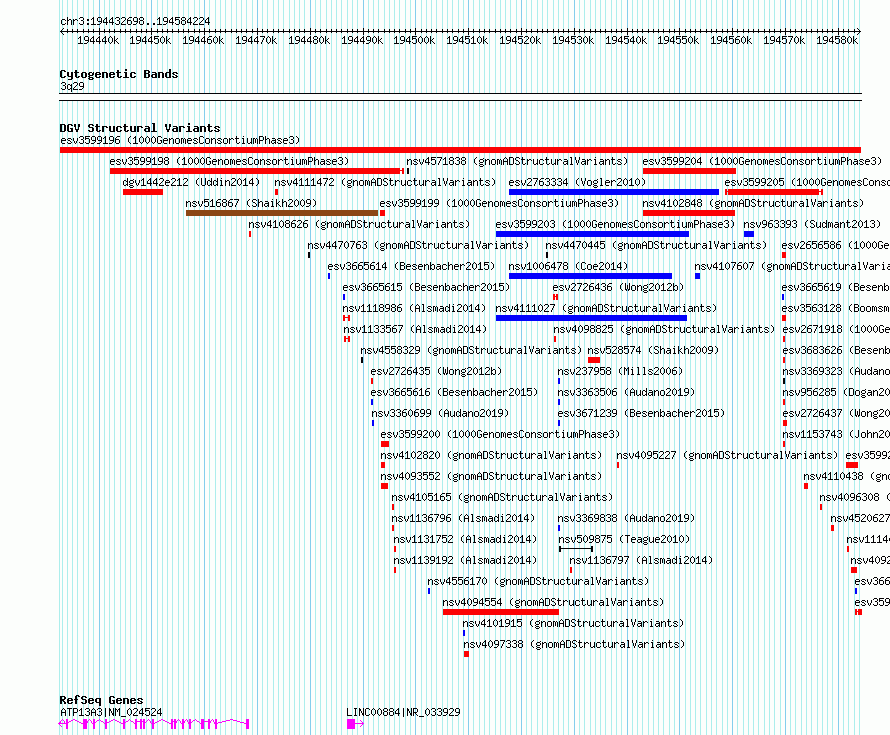The width and height of the screenshot is (890, 735).
Task: Open nsv3369838 (Audano2019) label
Action: point(626,518)
